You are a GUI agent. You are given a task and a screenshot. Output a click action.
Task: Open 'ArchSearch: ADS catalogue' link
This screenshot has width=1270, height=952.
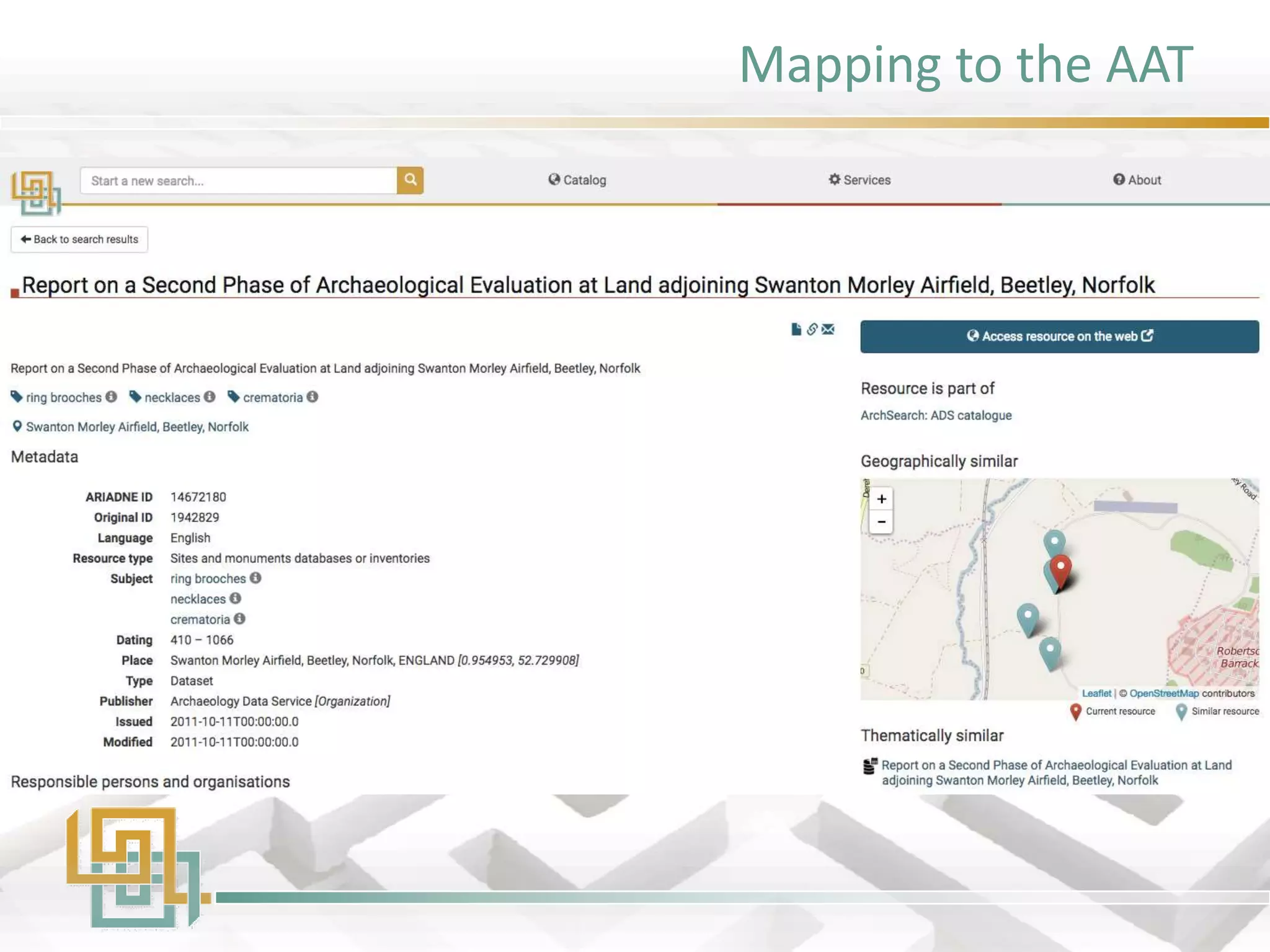click(x=936, y=415)
